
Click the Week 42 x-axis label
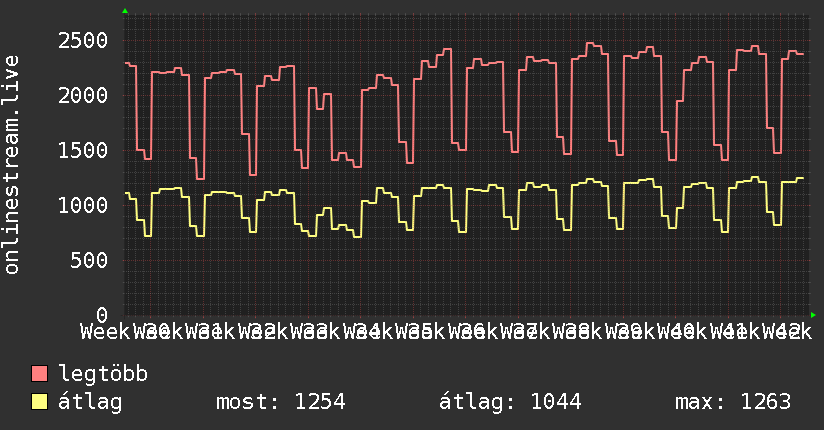tap(754, 331)
